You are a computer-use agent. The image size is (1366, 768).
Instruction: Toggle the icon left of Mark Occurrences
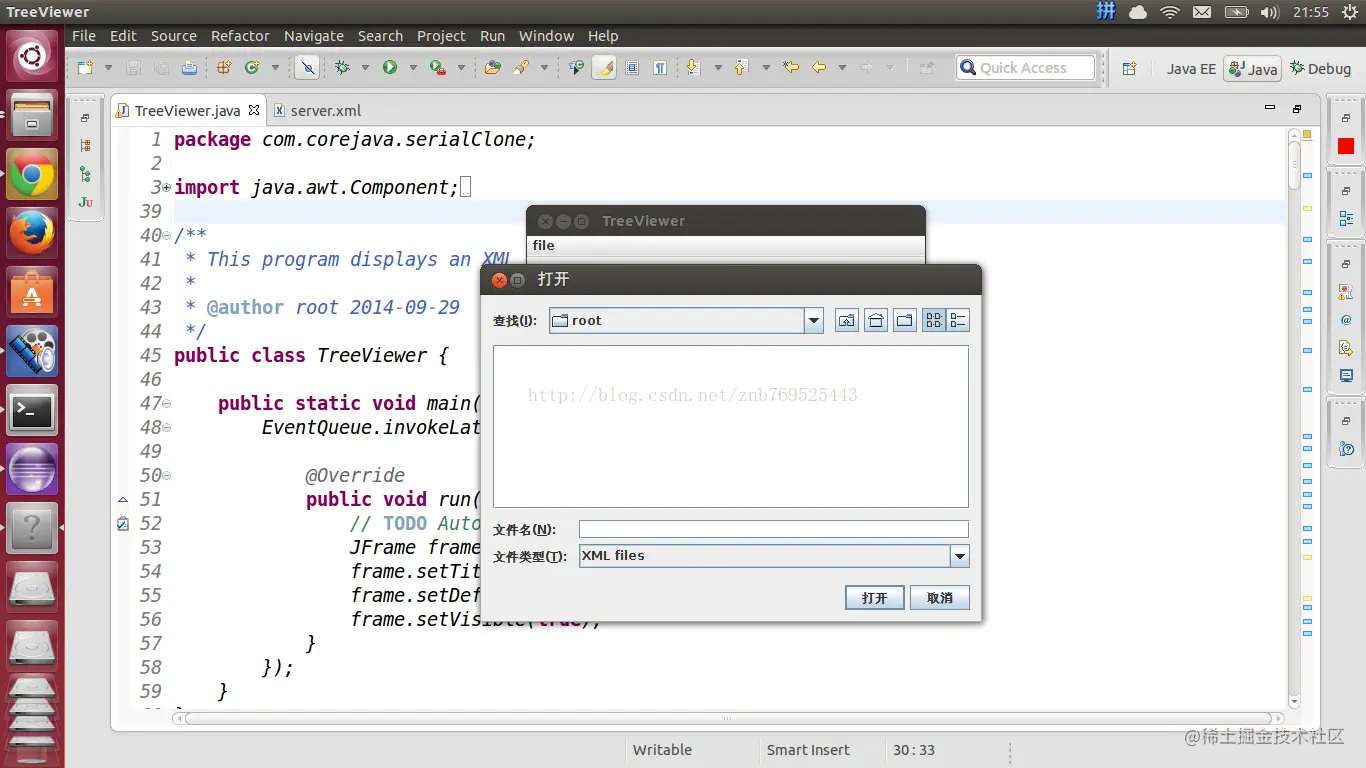(576, 68)
